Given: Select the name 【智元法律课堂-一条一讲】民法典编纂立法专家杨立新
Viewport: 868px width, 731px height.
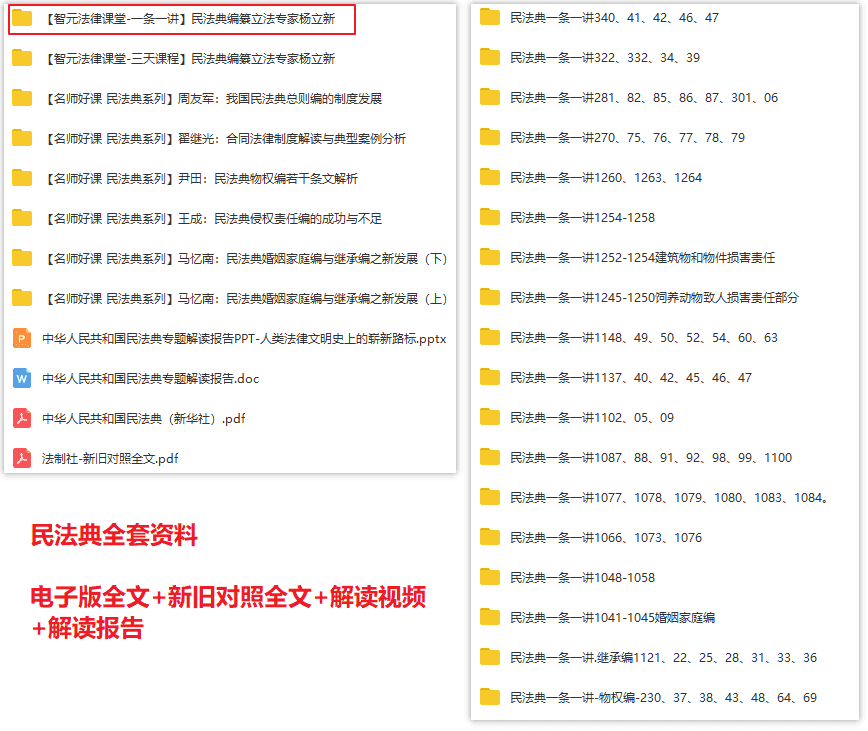Looking at the screenshot, I should click(x=189, y=19).
